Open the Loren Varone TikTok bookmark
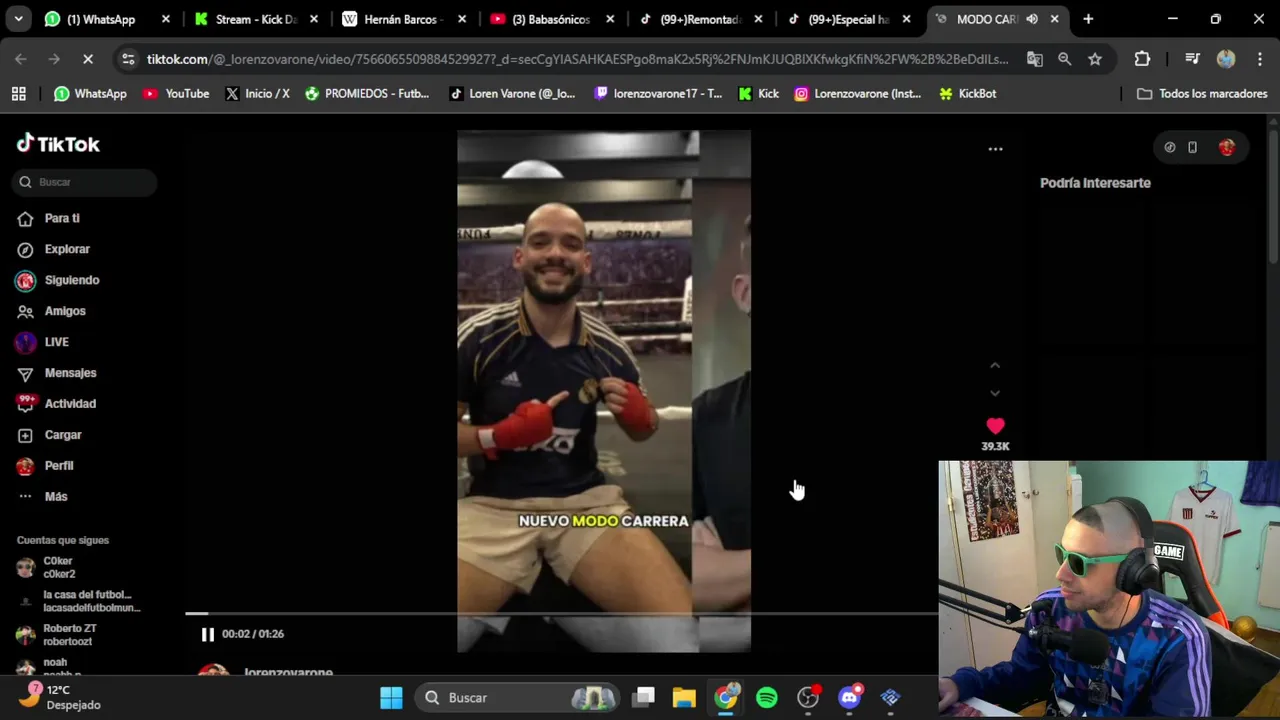 pos(512,94)
